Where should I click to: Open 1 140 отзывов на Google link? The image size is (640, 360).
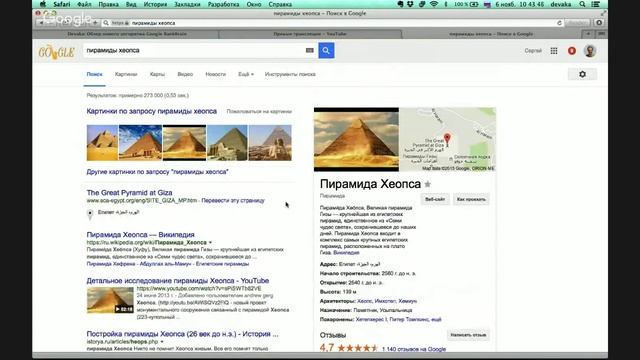[x=414, y=349]
